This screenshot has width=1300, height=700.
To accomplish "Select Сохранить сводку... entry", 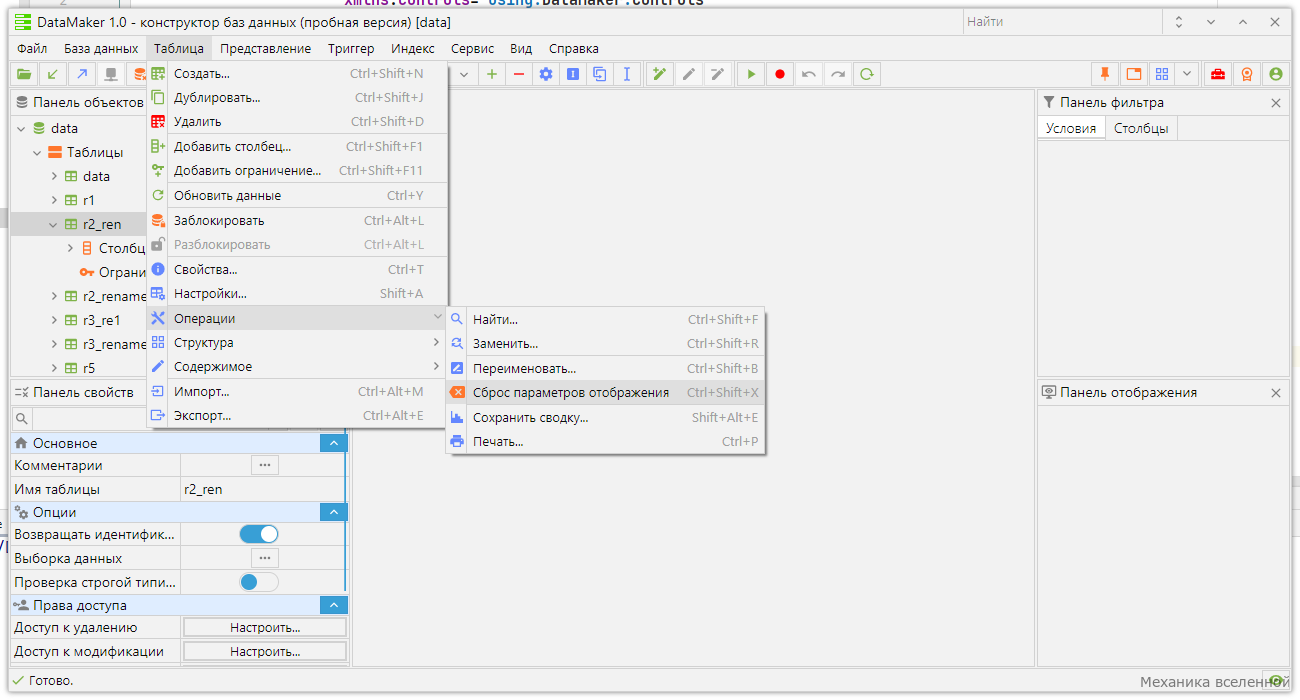I will tap(605, 417).
